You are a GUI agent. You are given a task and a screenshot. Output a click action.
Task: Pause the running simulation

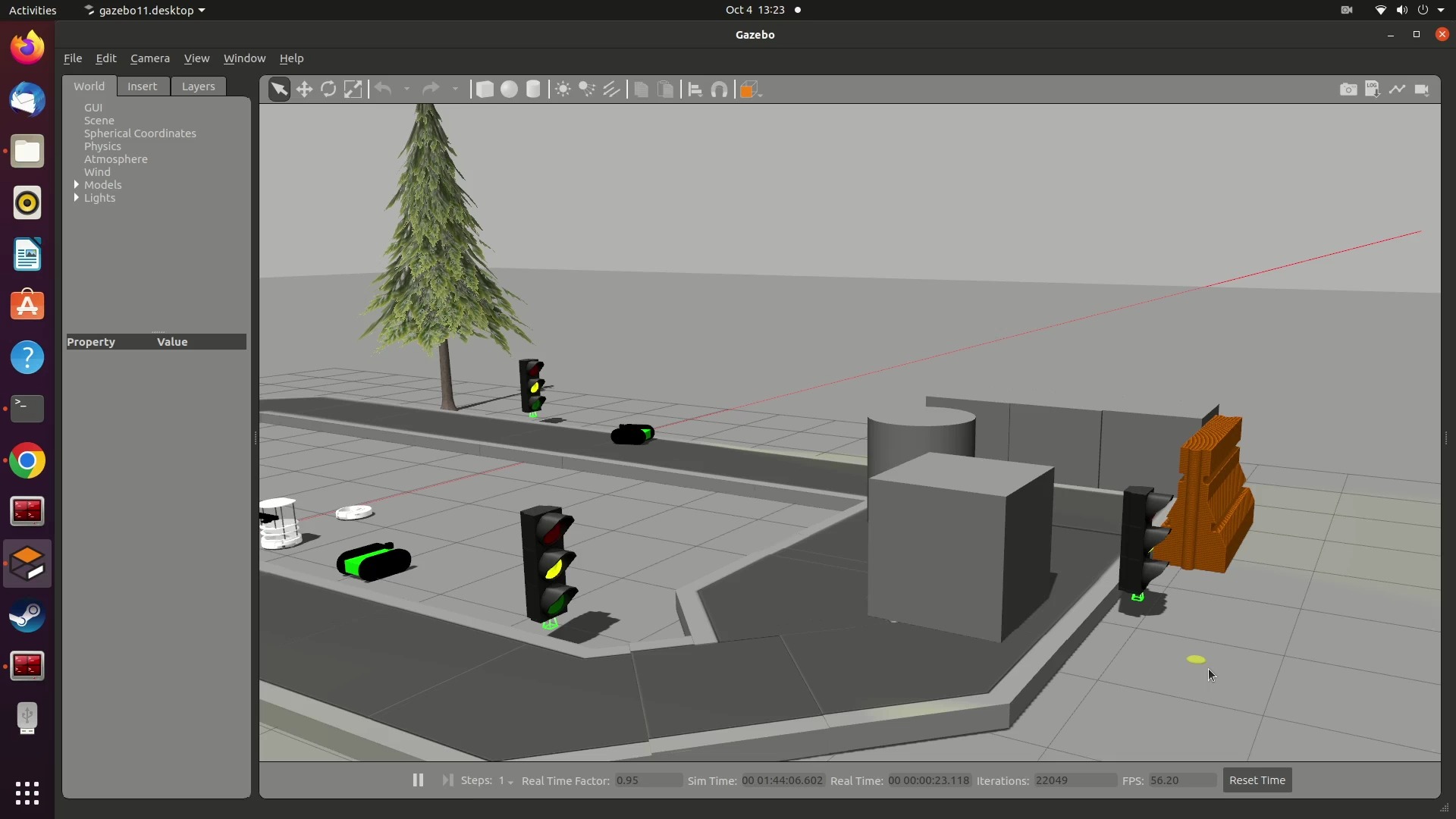coord(418,780)
